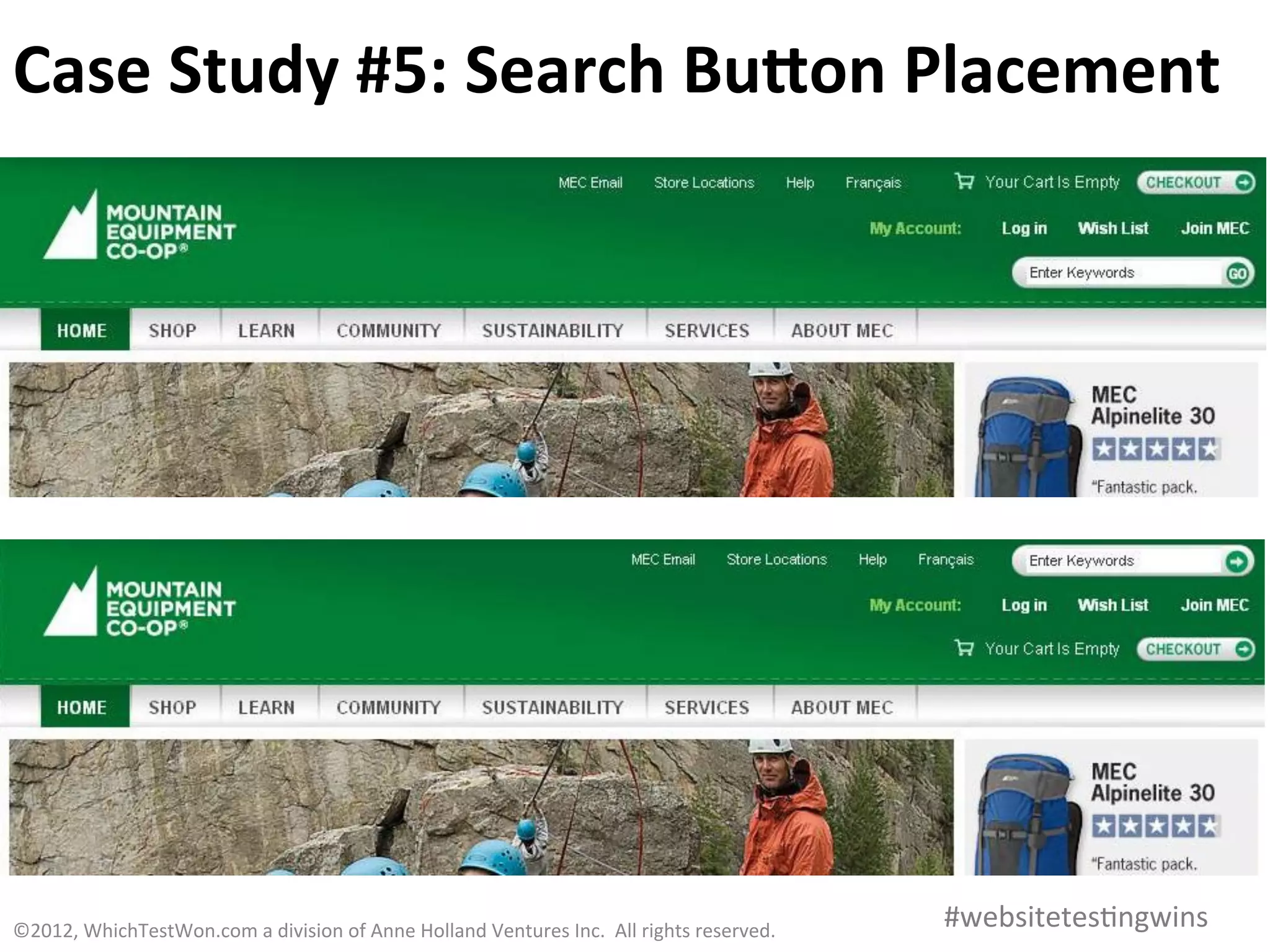Select ABOUT MEC tab in top navigation
The image size is (1270, 952).
coord(844,330)
